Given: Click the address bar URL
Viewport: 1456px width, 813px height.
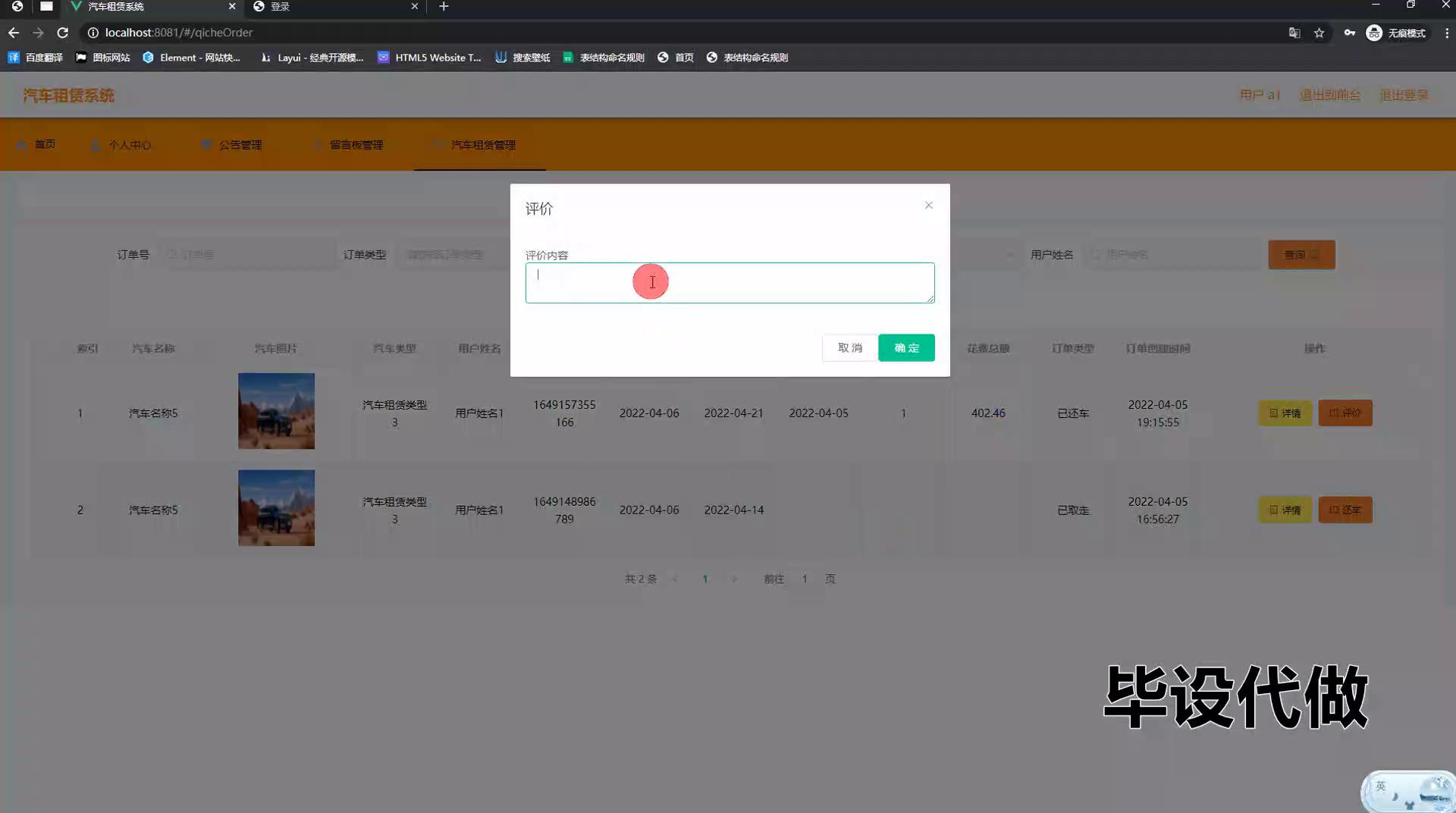Looking at the screenshot, I should pos(179,33).
